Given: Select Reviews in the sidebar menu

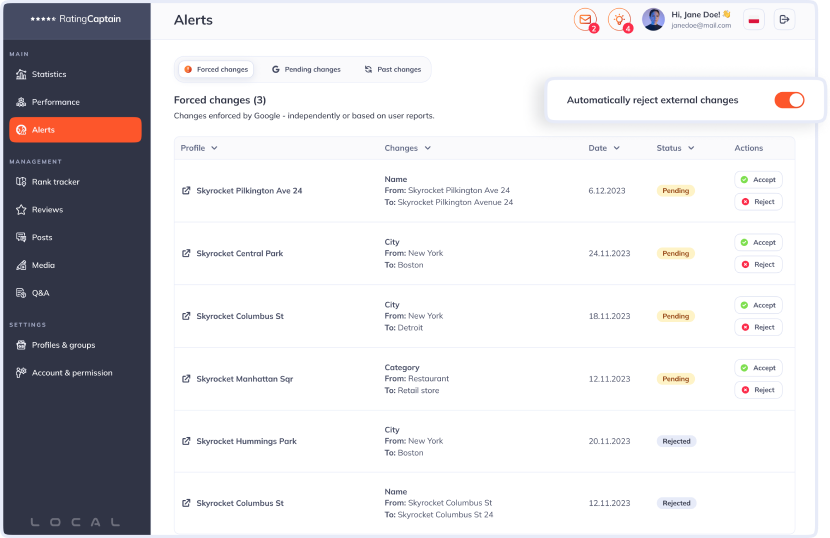Looking at the screenshot, I should point(47,210).
